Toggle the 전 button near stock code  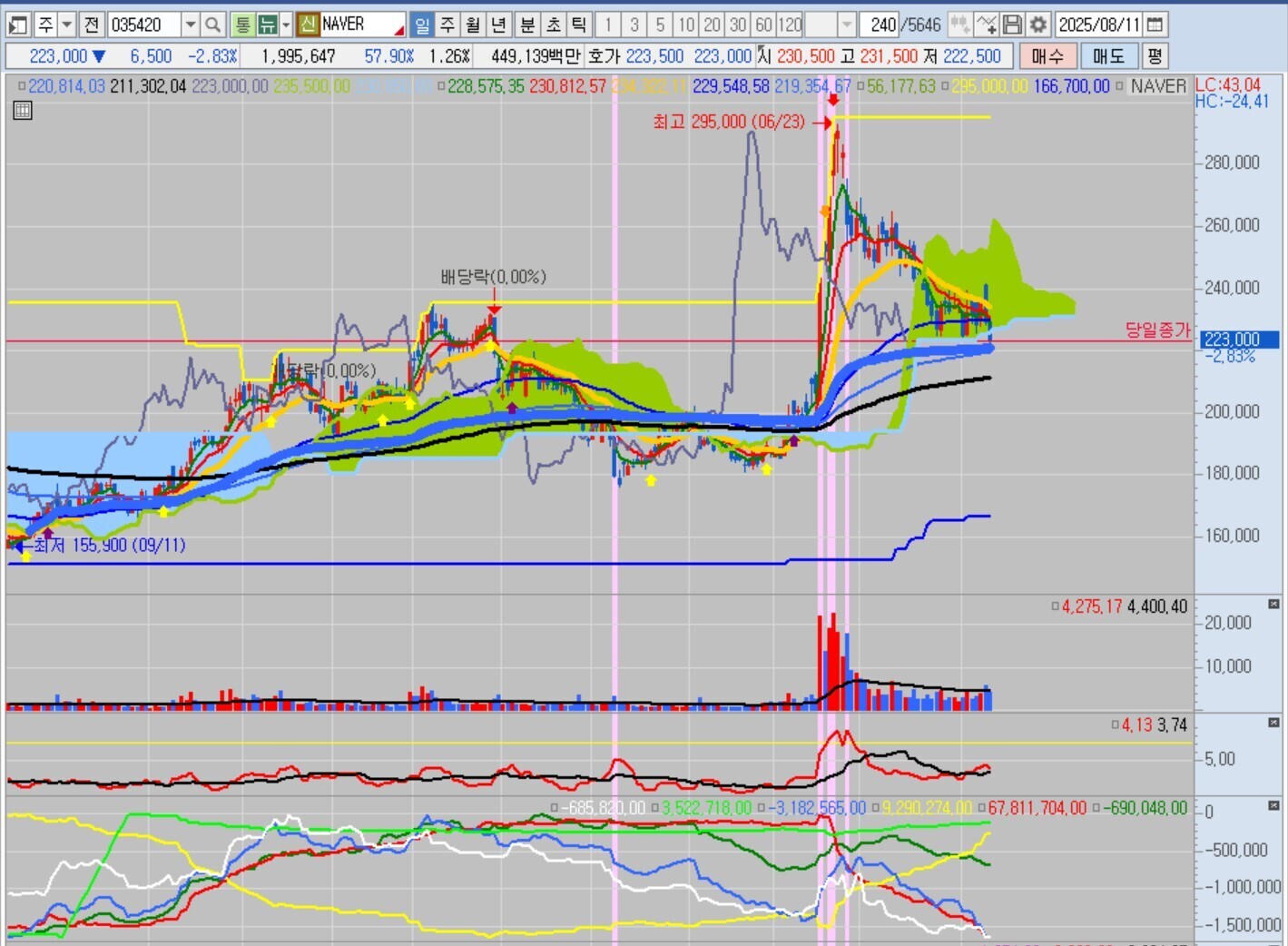[x=92, y=25]
